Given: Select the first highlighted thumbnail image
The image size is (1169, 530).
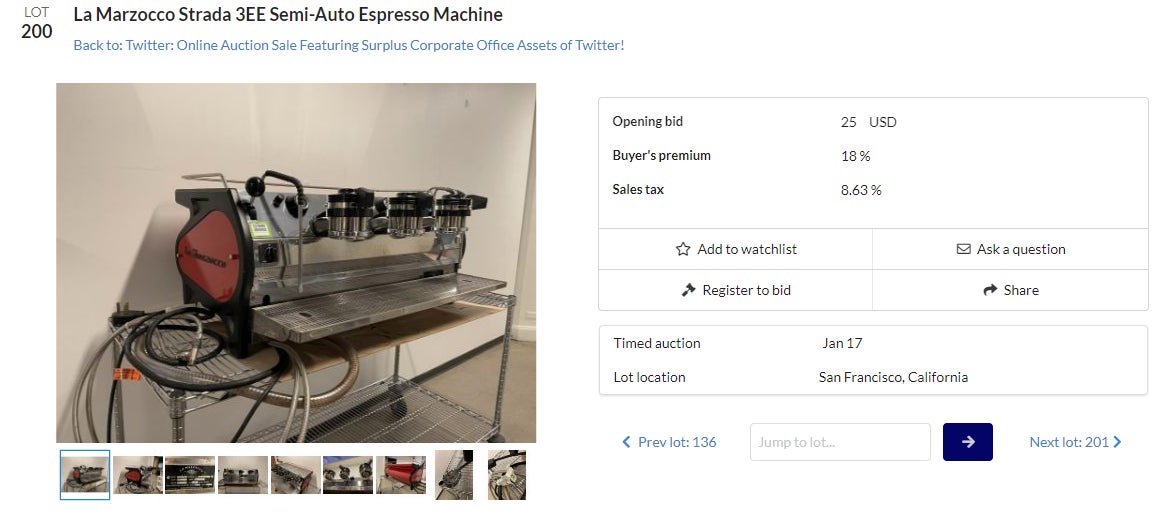Looking at the screenshot, I should [85, 475].
